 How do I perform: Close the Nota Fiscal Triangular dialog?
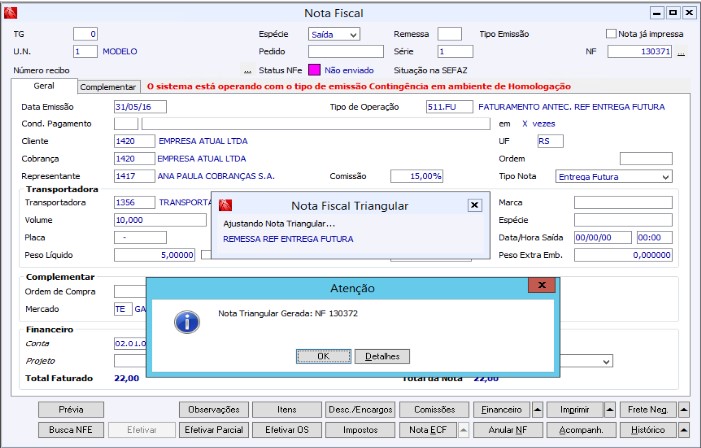coord(474,205)
